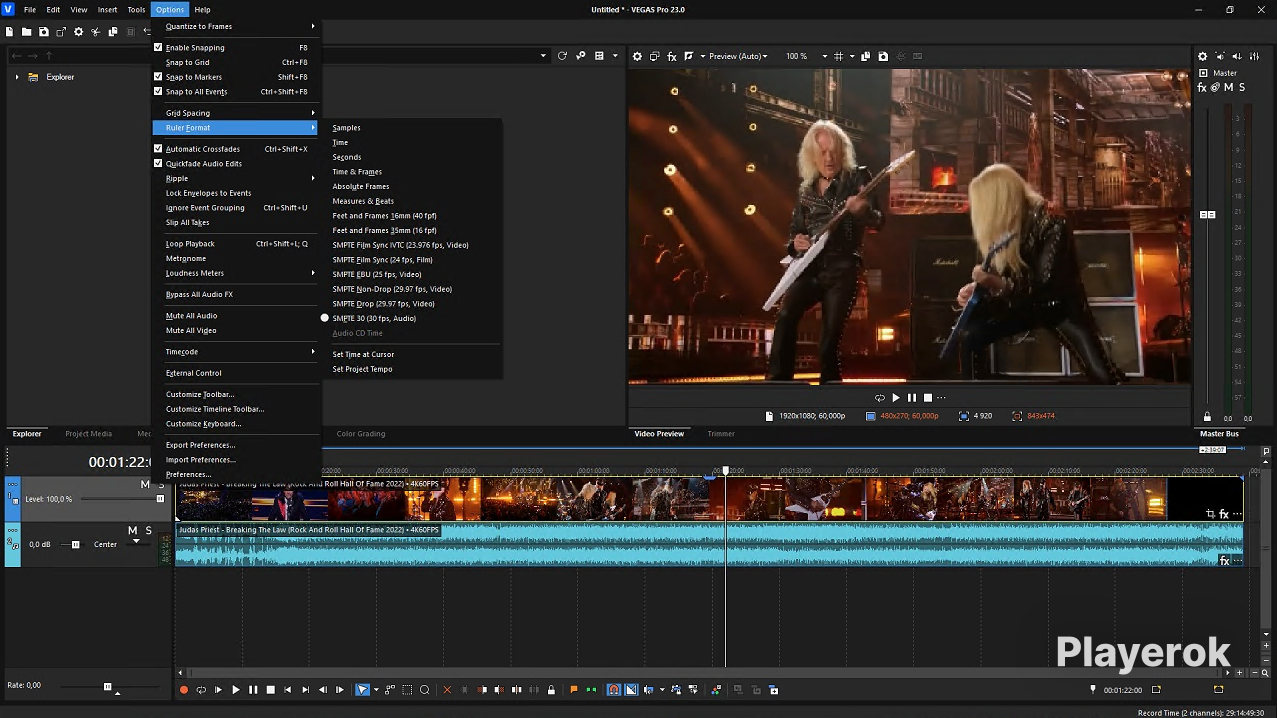This screenshot has width=1277, height=718.
Task: Solo audio track 2
Action: point(149,530)
